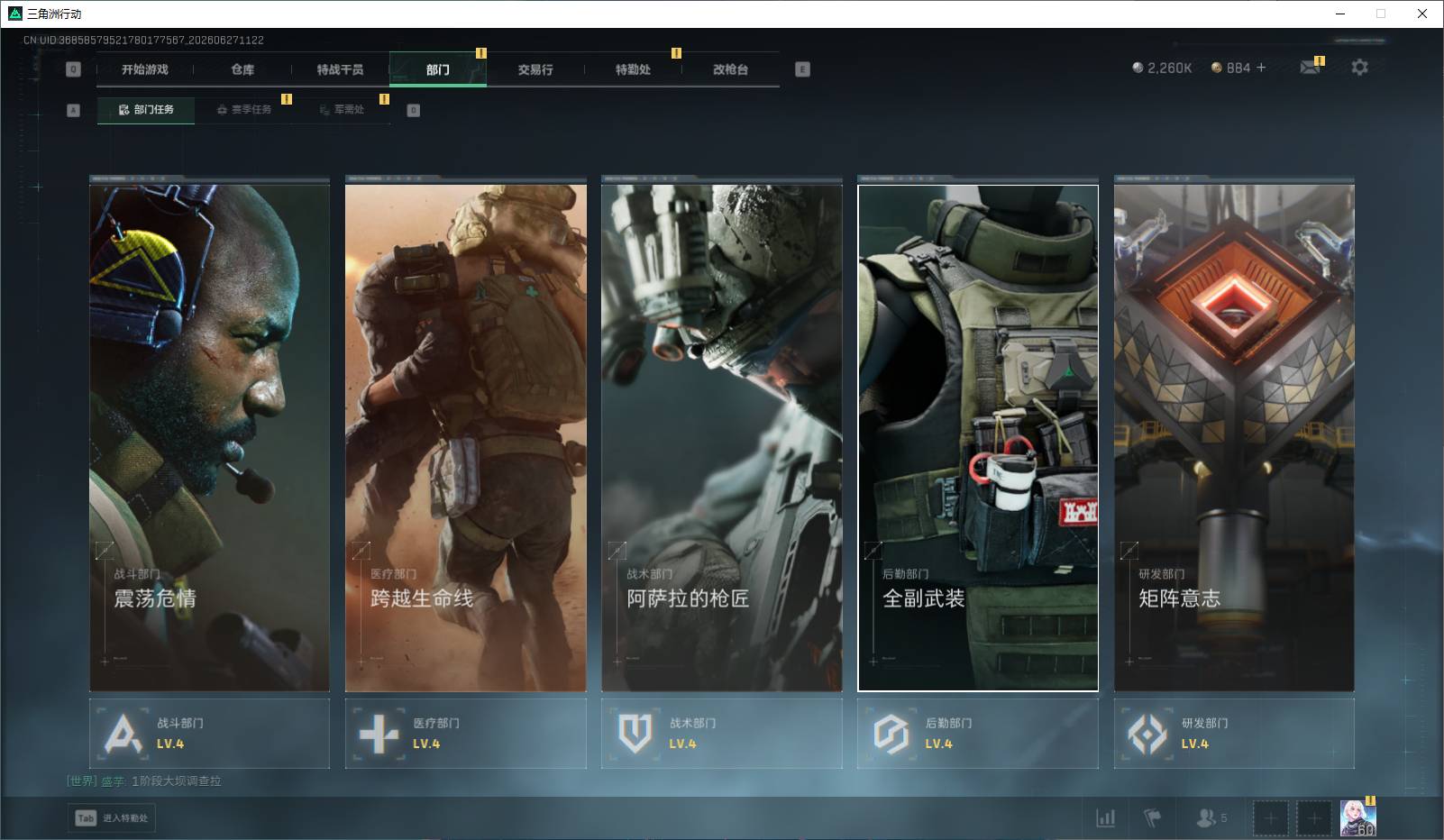Click the 884 gold currency icon
The height and width of the screenshot is (840, 1444).
tap(1216, 68)
